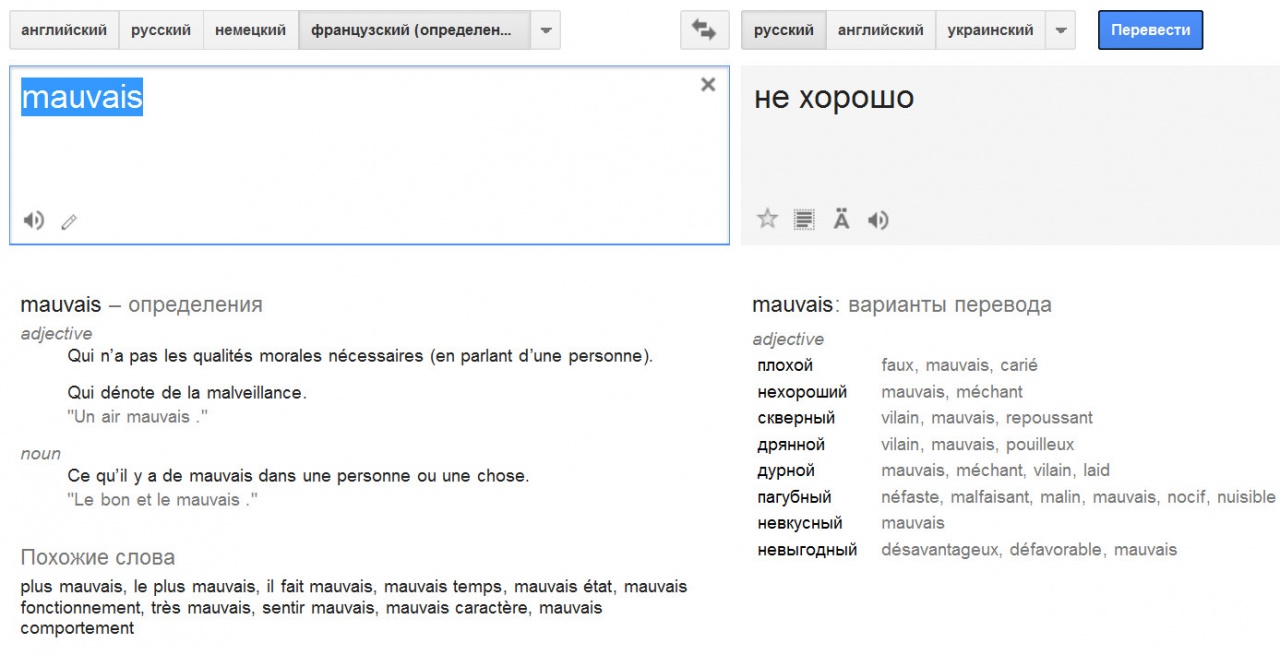This screenshot has width=1280, height=655.
Task: Choose украинский as target language
Action: [990, 31]
